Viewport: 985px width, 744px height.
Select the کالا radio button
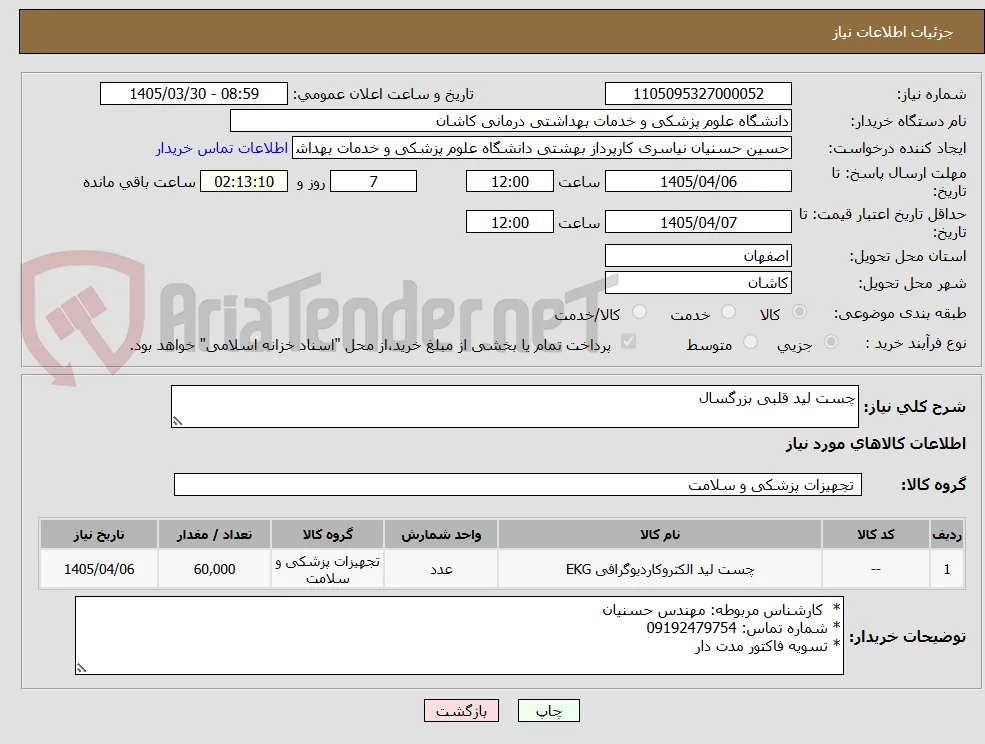[x=800, y=312]
